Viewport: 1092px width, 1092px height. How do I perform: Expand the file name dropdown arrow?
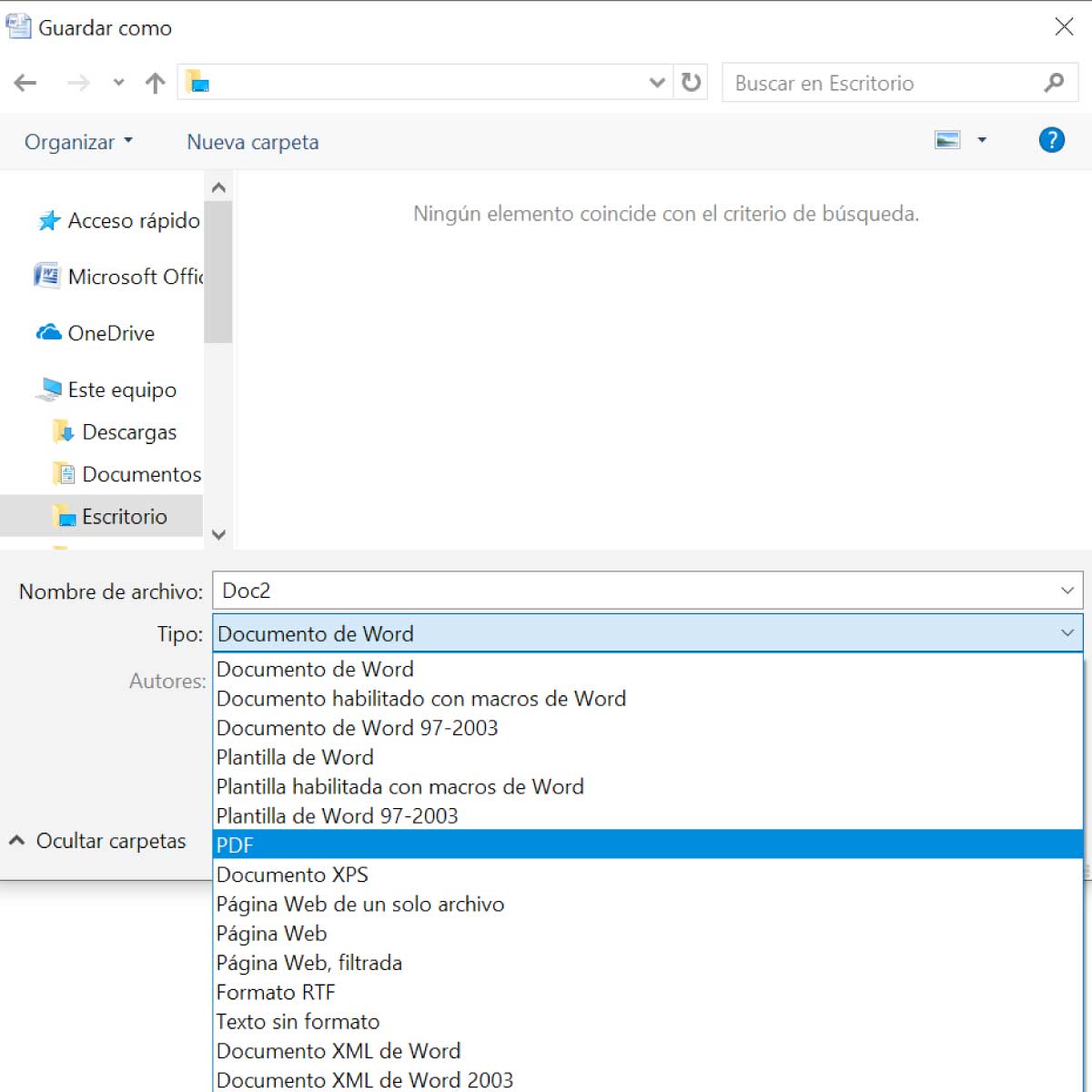[x=1067, y=591]
